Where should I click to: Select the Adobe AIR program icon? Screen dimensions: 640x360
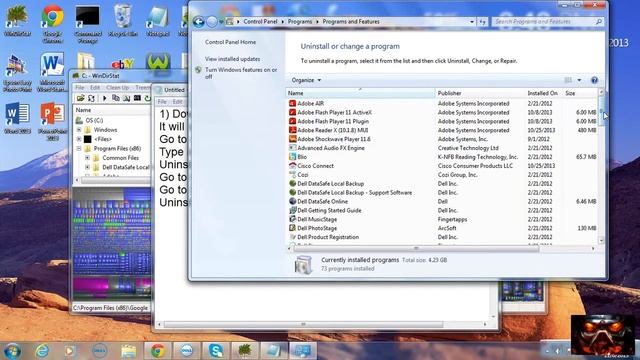292,103
